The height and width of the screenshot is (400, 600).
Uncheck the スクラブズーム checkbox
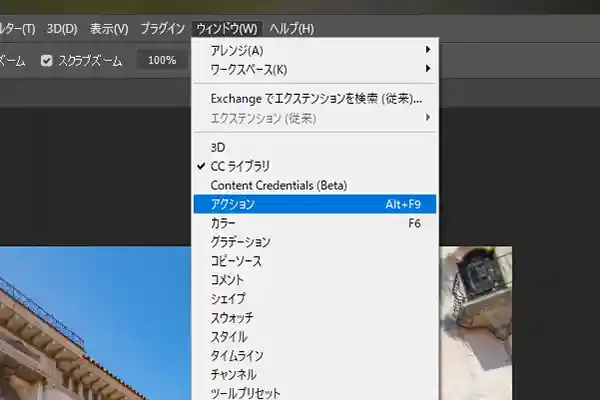46,60
